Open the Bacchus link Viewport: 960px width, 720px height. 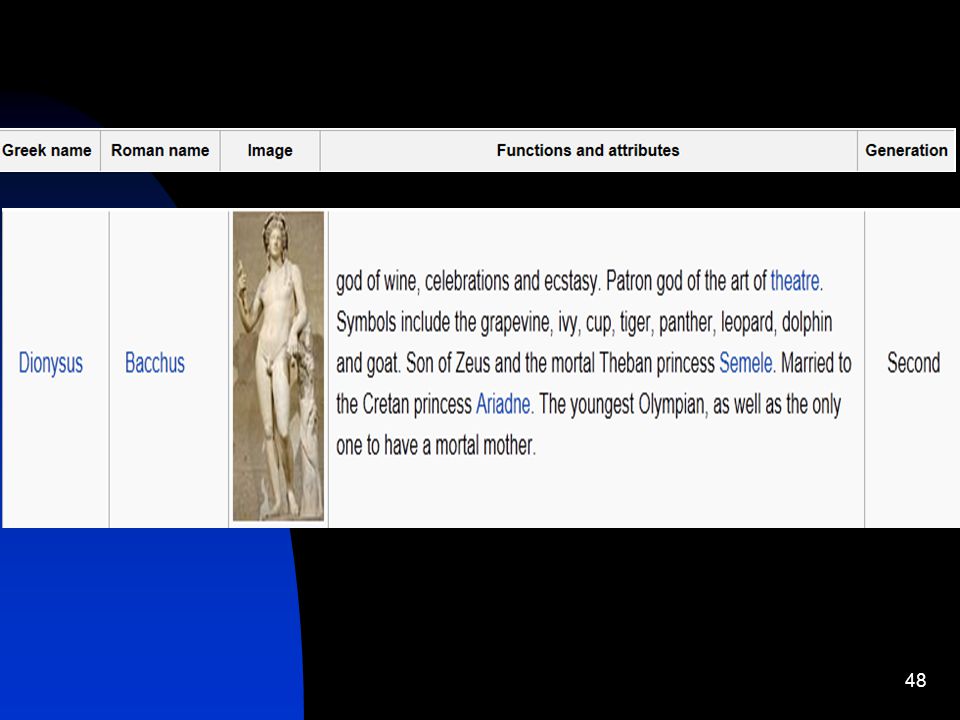click(x=155, y=363)
